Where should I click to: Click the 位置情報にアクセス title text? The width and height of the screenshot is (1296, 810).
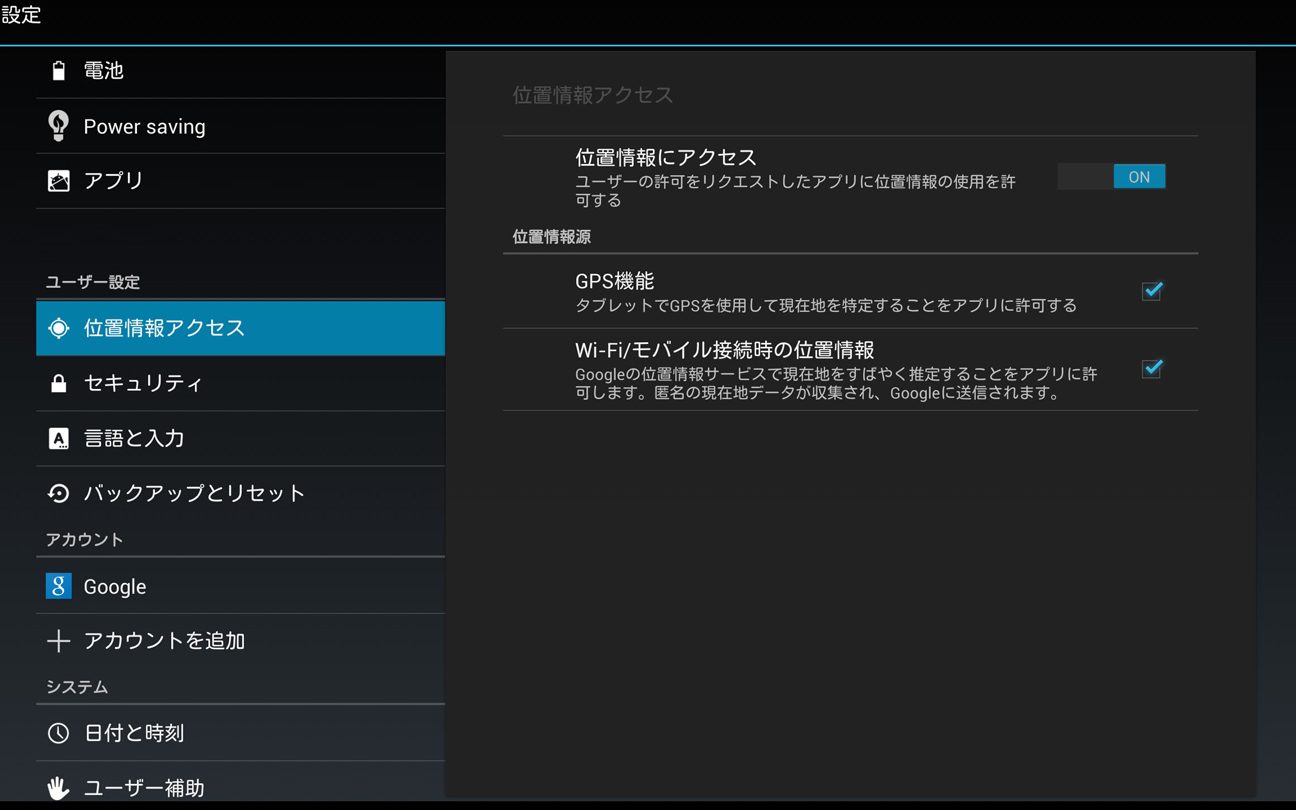(x=666, y=157)
